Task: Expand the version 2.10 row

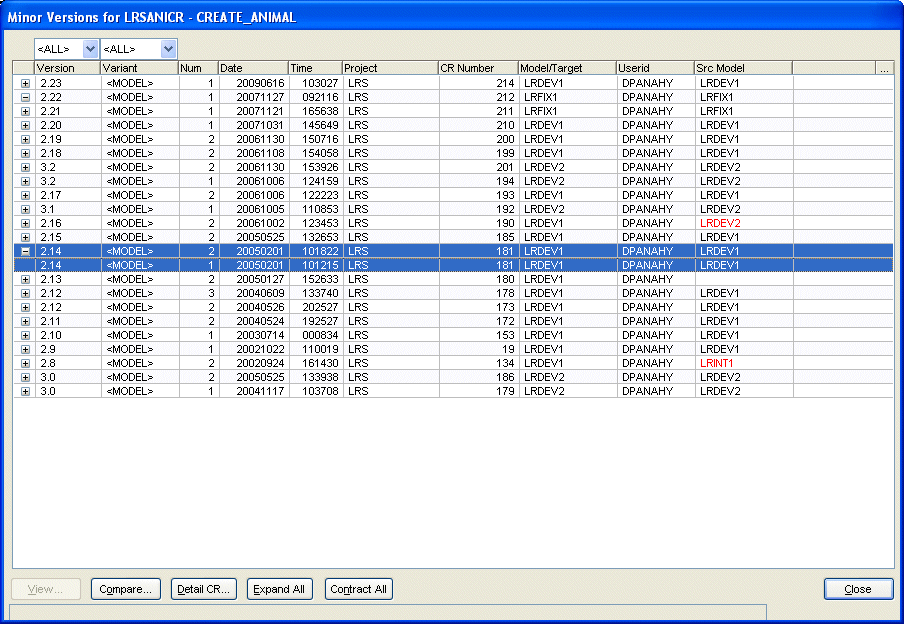Action: pos(25,335)
